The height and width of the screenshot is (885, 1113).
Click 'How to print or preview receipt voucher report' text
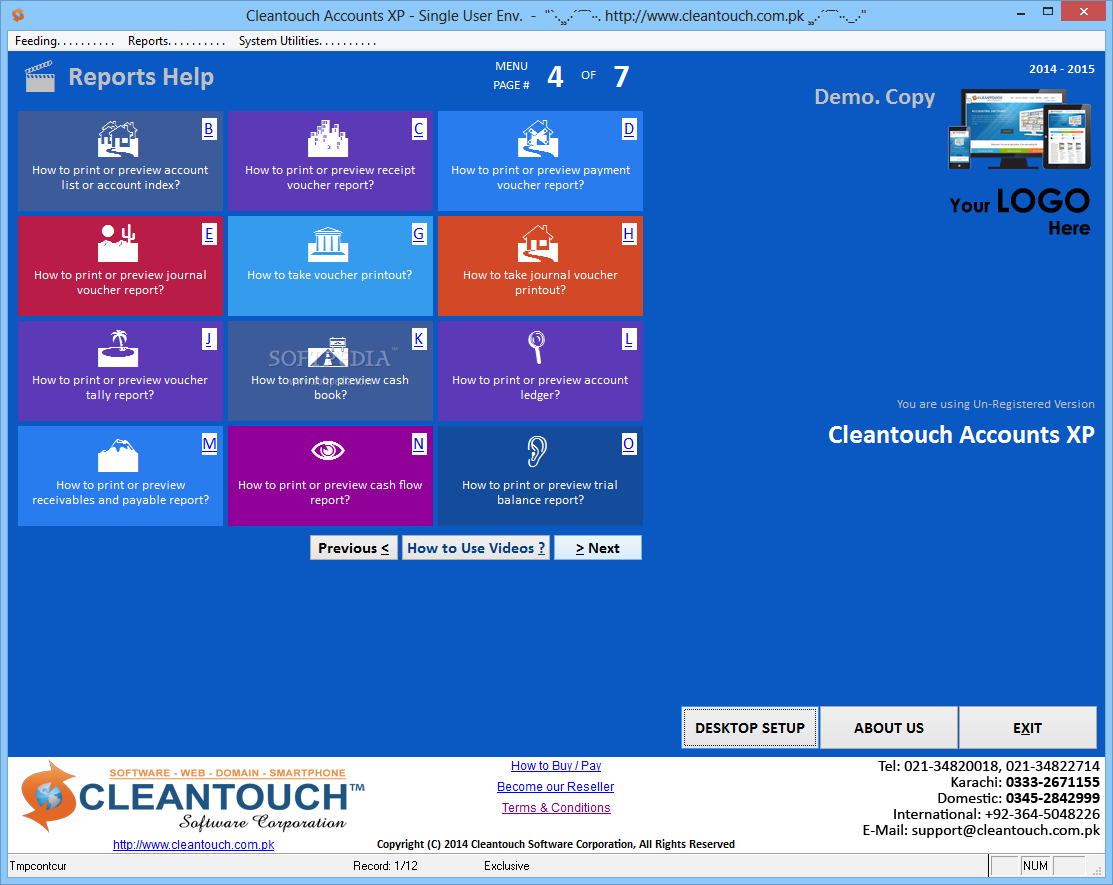tap(330, 177)
